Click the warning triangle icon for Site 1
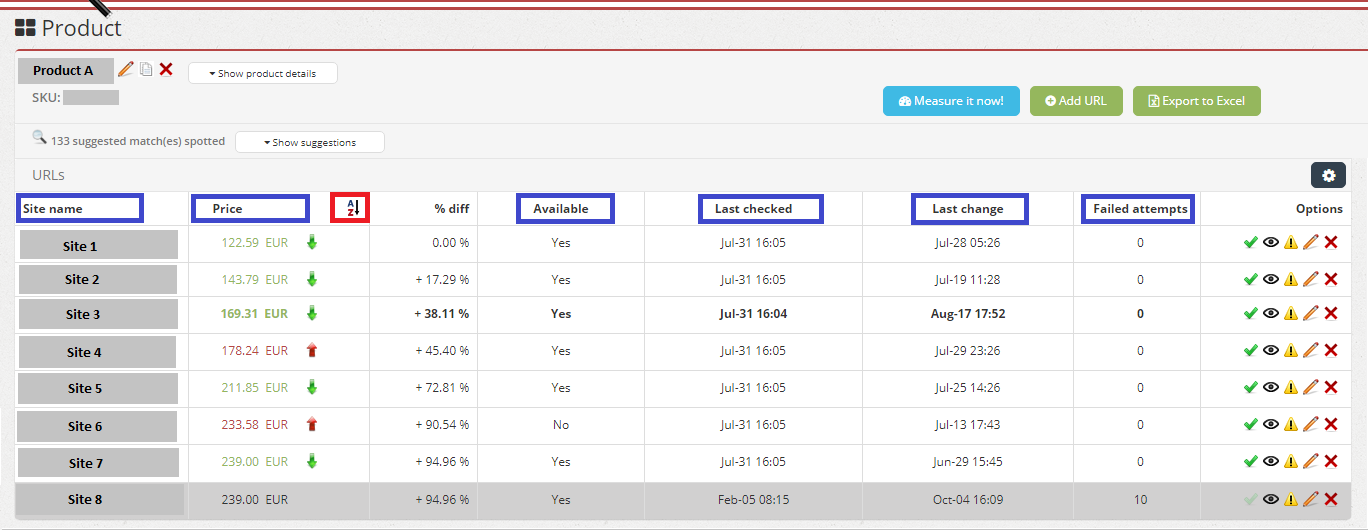1368x530 pixels. tap(1291, 243)
